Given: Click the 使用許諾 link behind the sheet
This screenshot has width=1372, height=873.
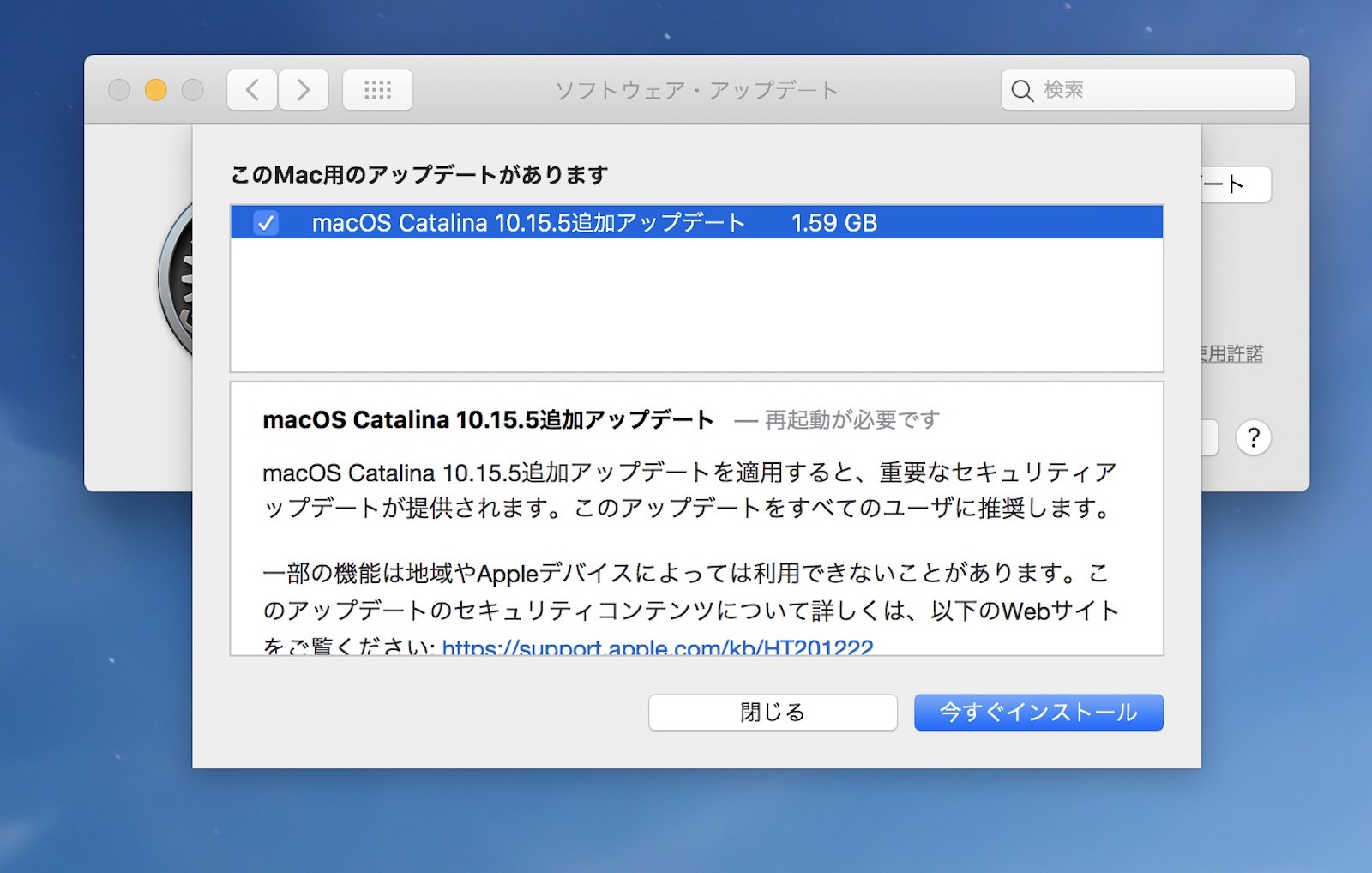Looking at the screenshot, I should click(1232, 353).
